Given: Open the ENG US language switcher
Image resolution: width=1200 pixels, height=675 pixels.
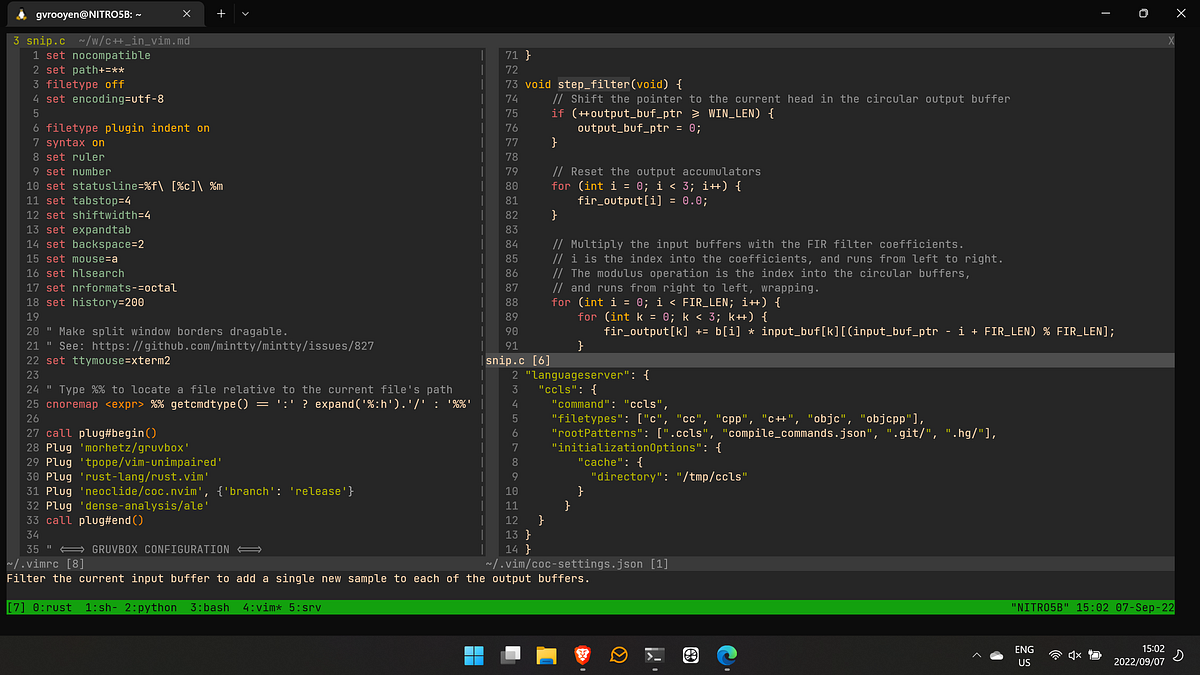Looking at the screenshot, I should 1024,656.
